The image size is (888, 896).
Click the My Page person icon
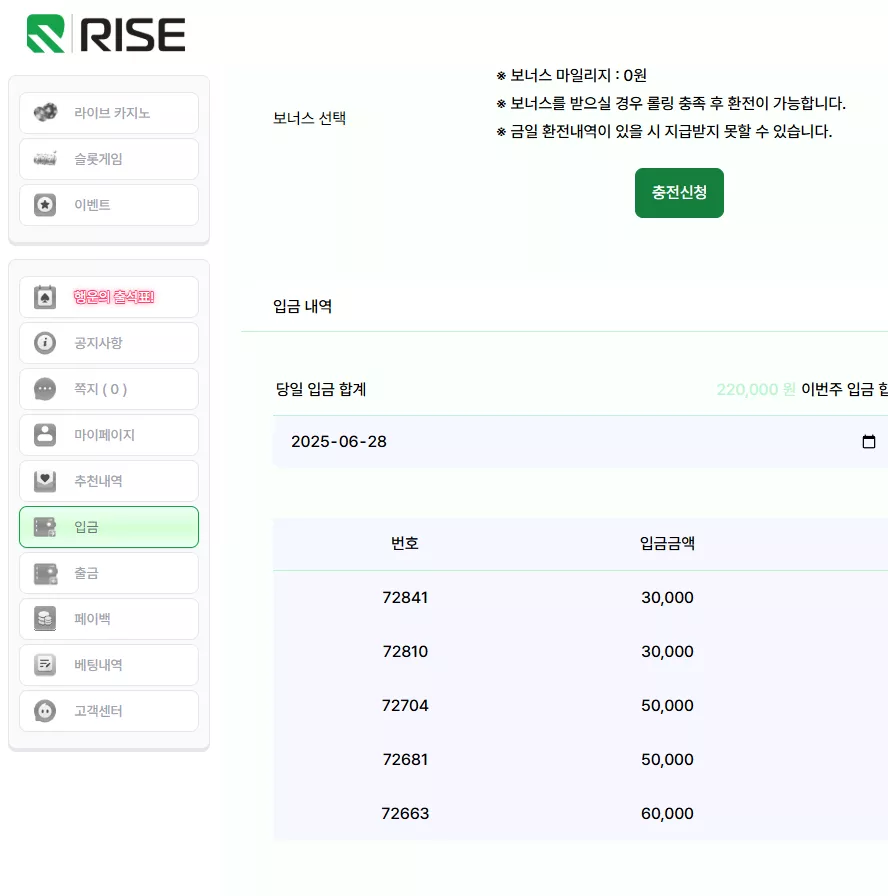click(x=45, y=435)
